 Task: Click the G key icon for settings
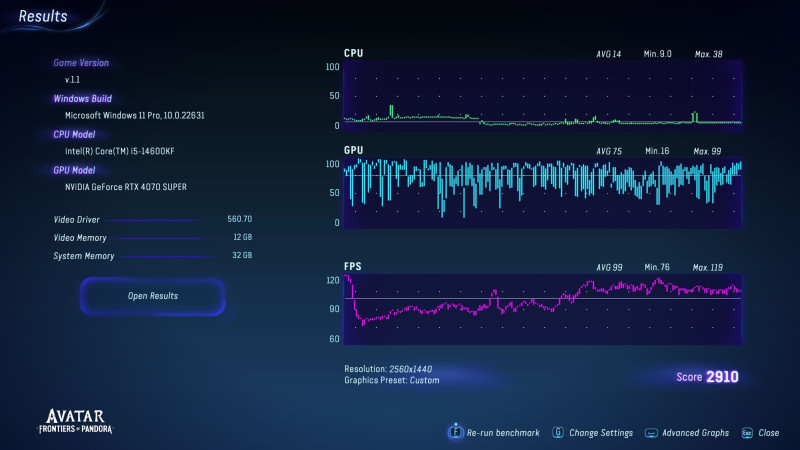(558, 432)
